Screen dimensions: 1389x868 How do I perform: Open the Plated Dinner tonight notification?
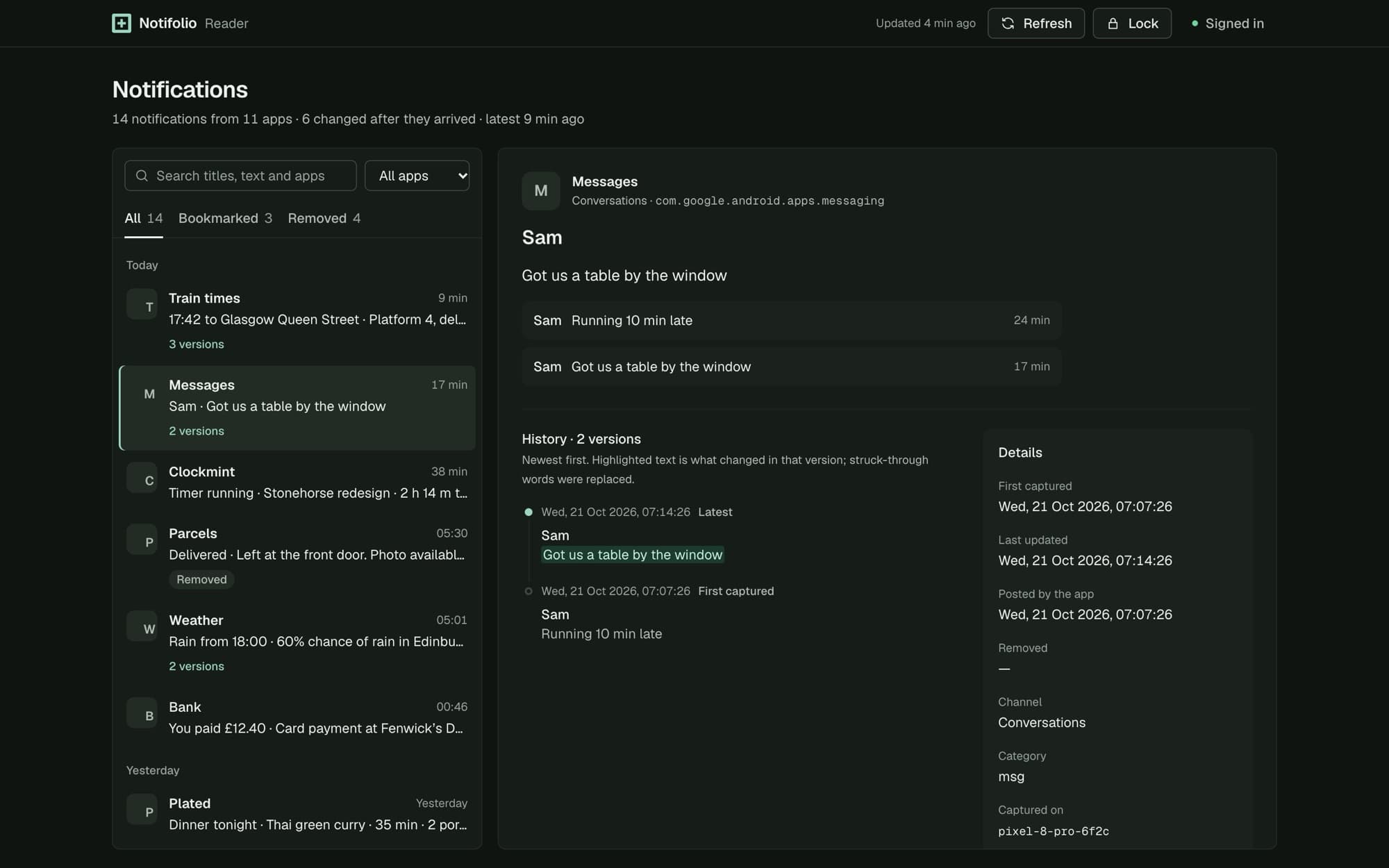coord(297,815)
